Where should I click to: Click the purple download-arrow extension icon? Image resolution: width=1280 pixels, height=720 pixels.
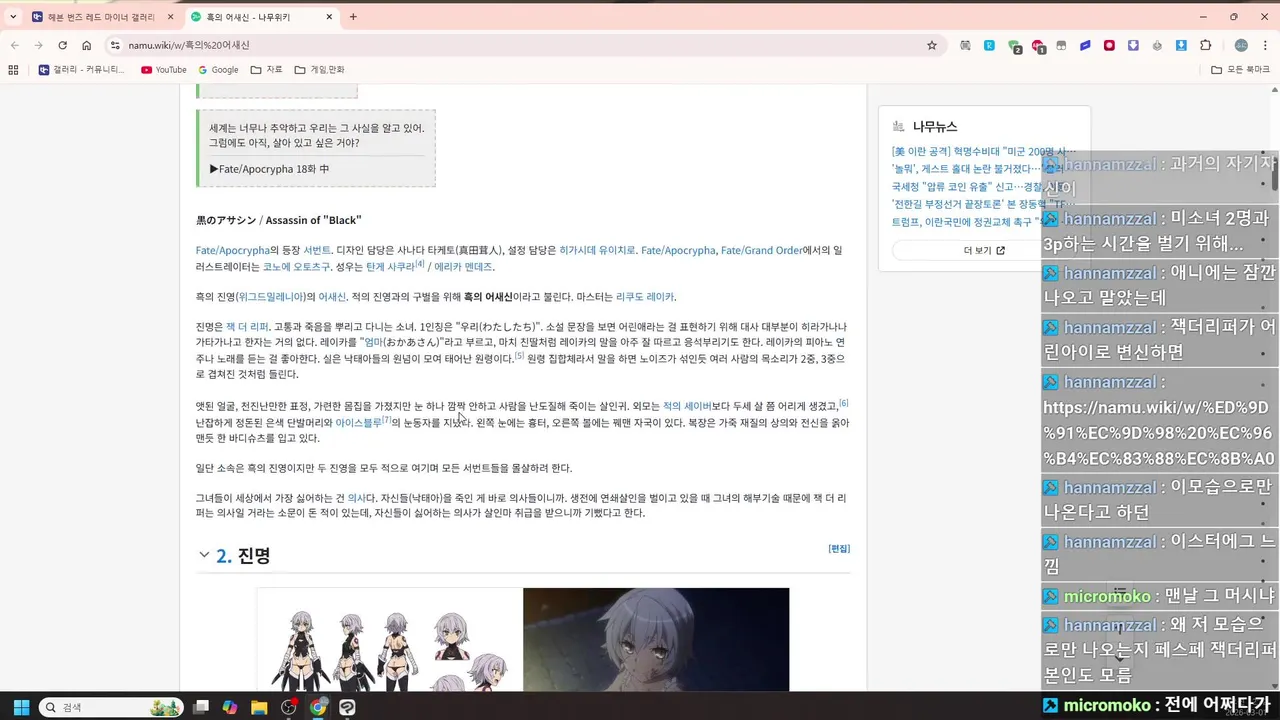[1133, 45]
